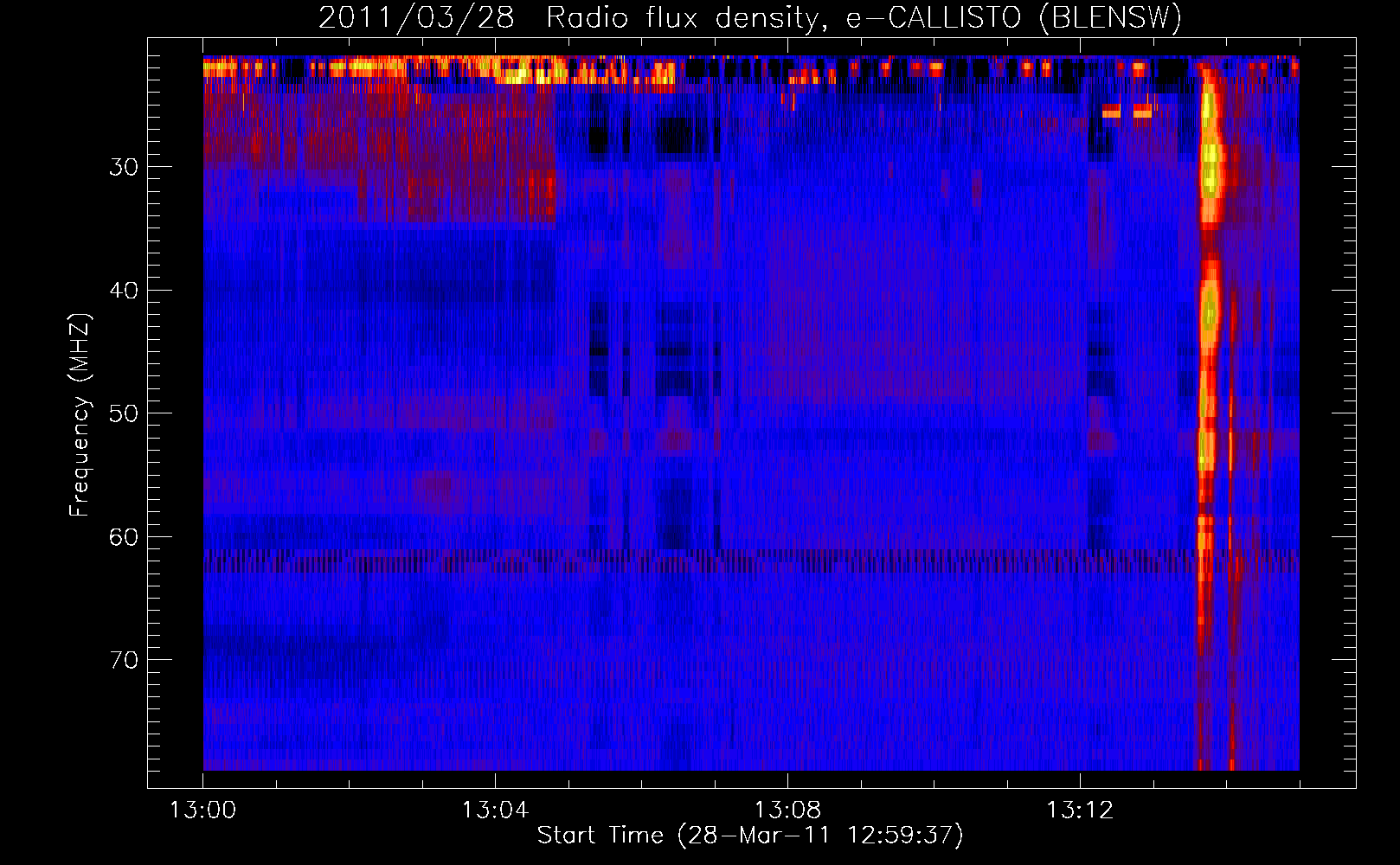Click the bright burst segment near 40 MHz
The width and height of the screenshot is (1400, 865).
point(1209,311)
